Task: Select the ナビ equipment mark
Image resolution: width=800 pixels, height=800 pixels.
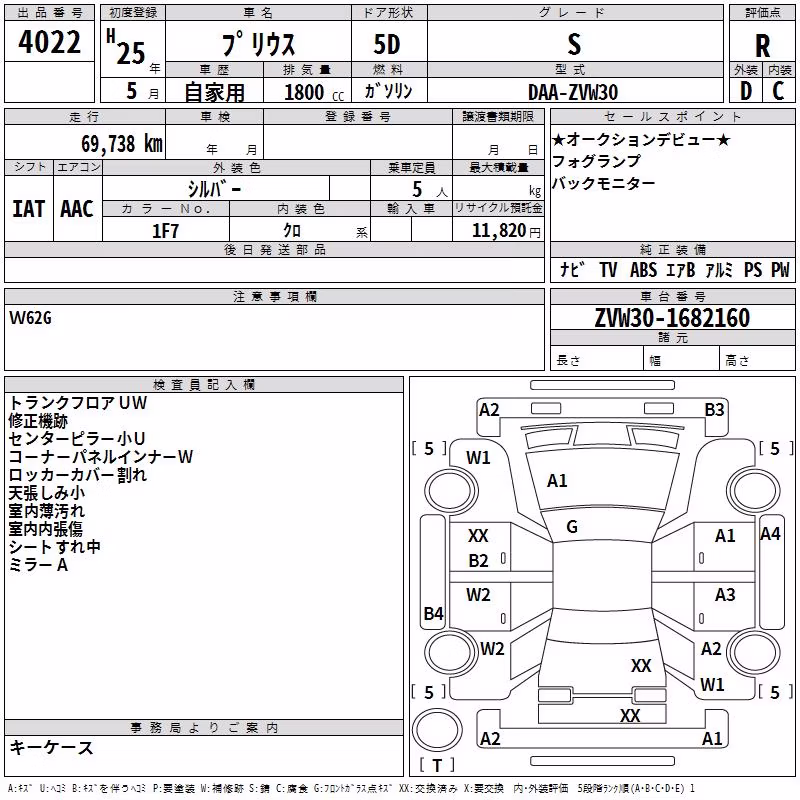Action: click(572, 269)
